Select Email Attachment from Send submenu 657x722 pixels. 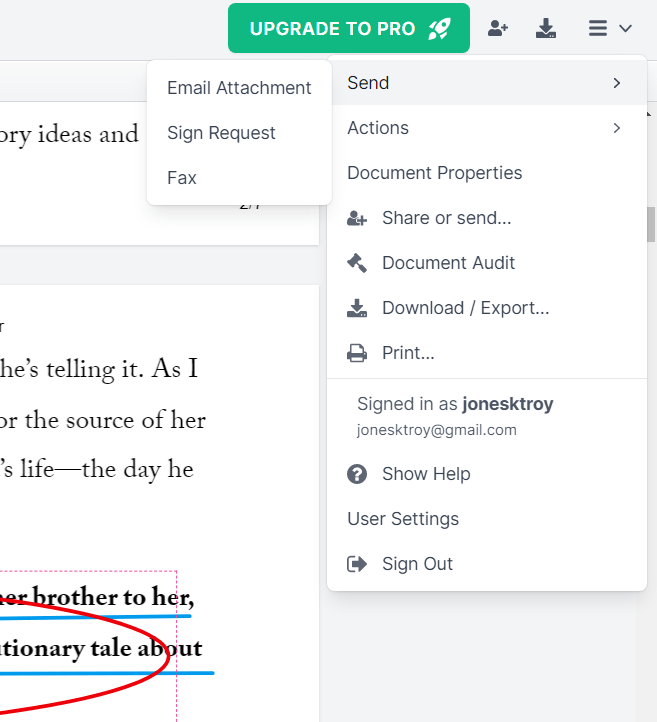(239, 87)
